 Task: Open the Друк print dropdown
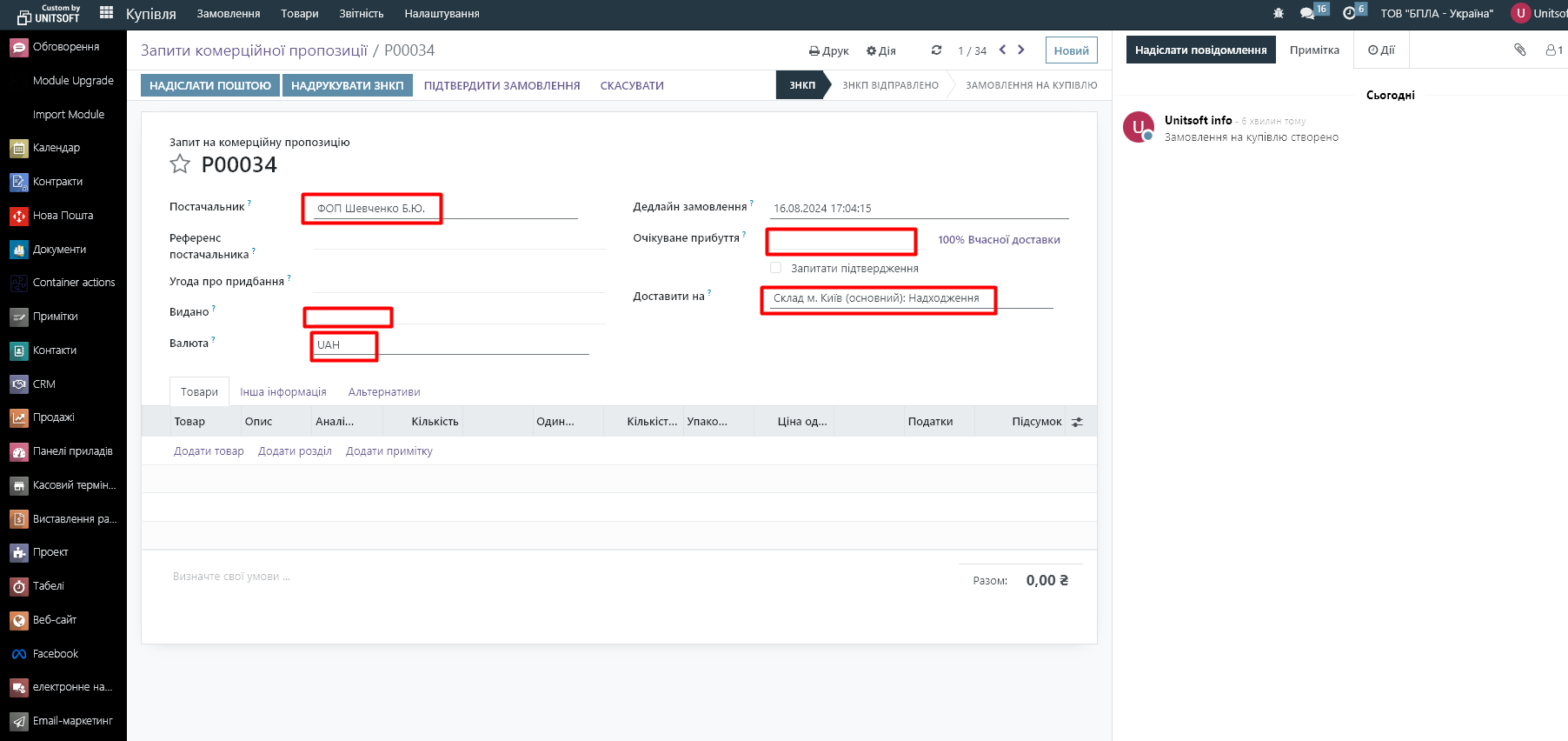[828, 50]
